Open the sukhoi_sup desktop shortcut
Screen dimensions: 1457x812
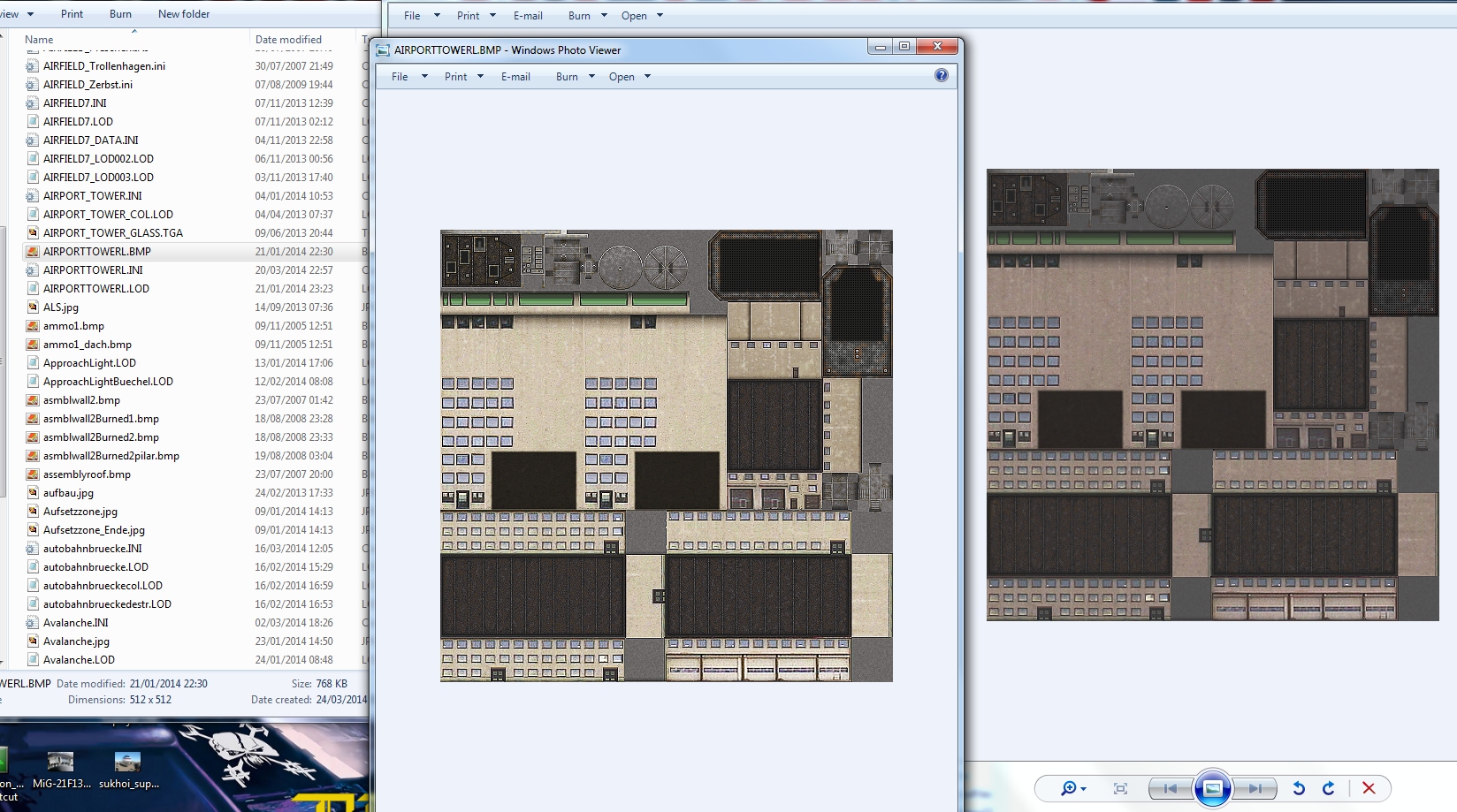[x=128, y=770]
